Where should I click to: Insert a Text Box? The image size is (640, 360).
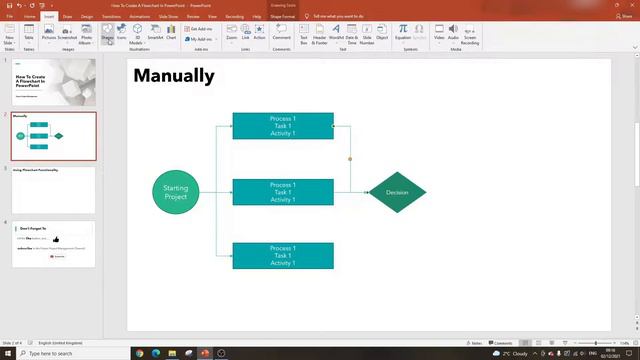tap(304, 34)
